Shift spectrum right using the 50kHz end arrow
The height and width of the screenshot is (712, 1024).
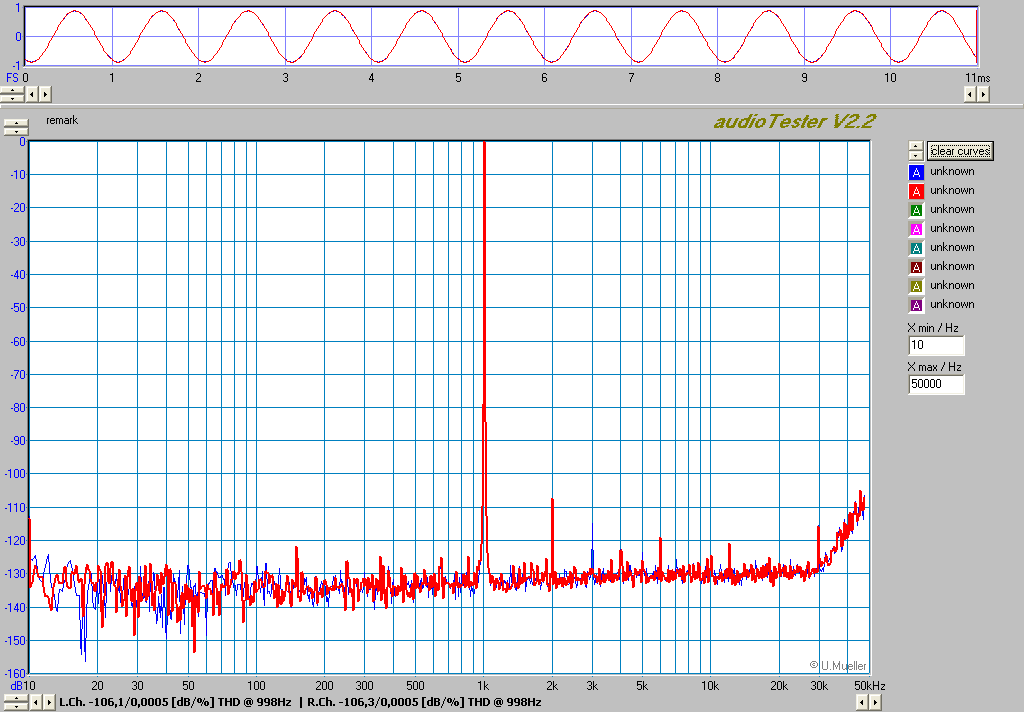tap(876, 703)
